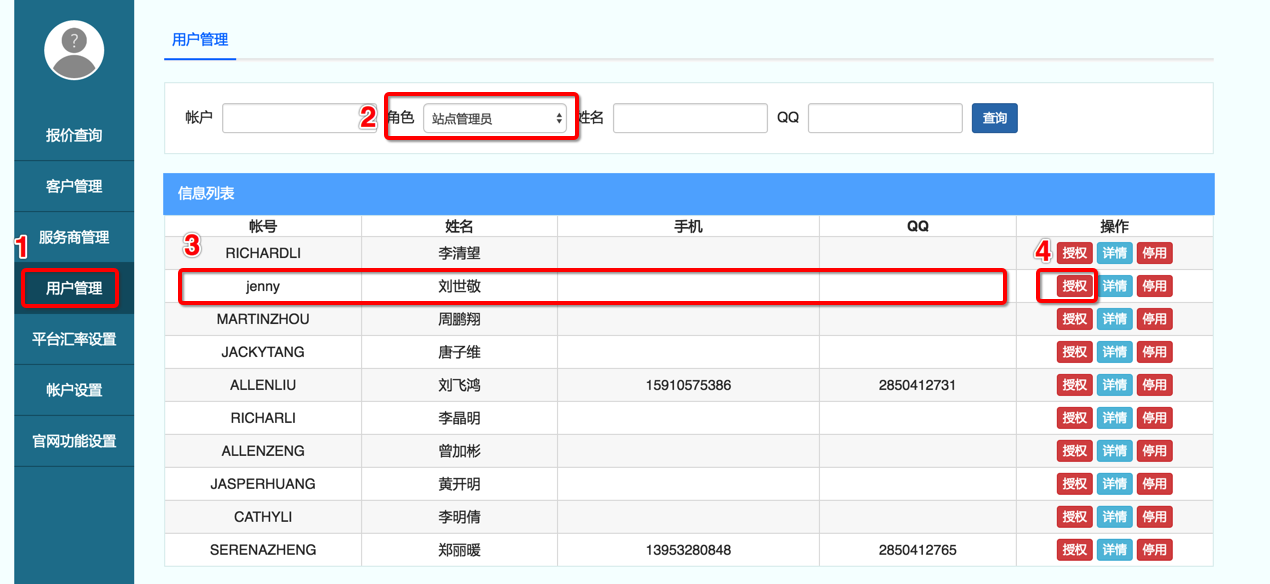View 详情 for RICHARDLI
This screenshot has width=1270, height=584.
[1114, 253]
